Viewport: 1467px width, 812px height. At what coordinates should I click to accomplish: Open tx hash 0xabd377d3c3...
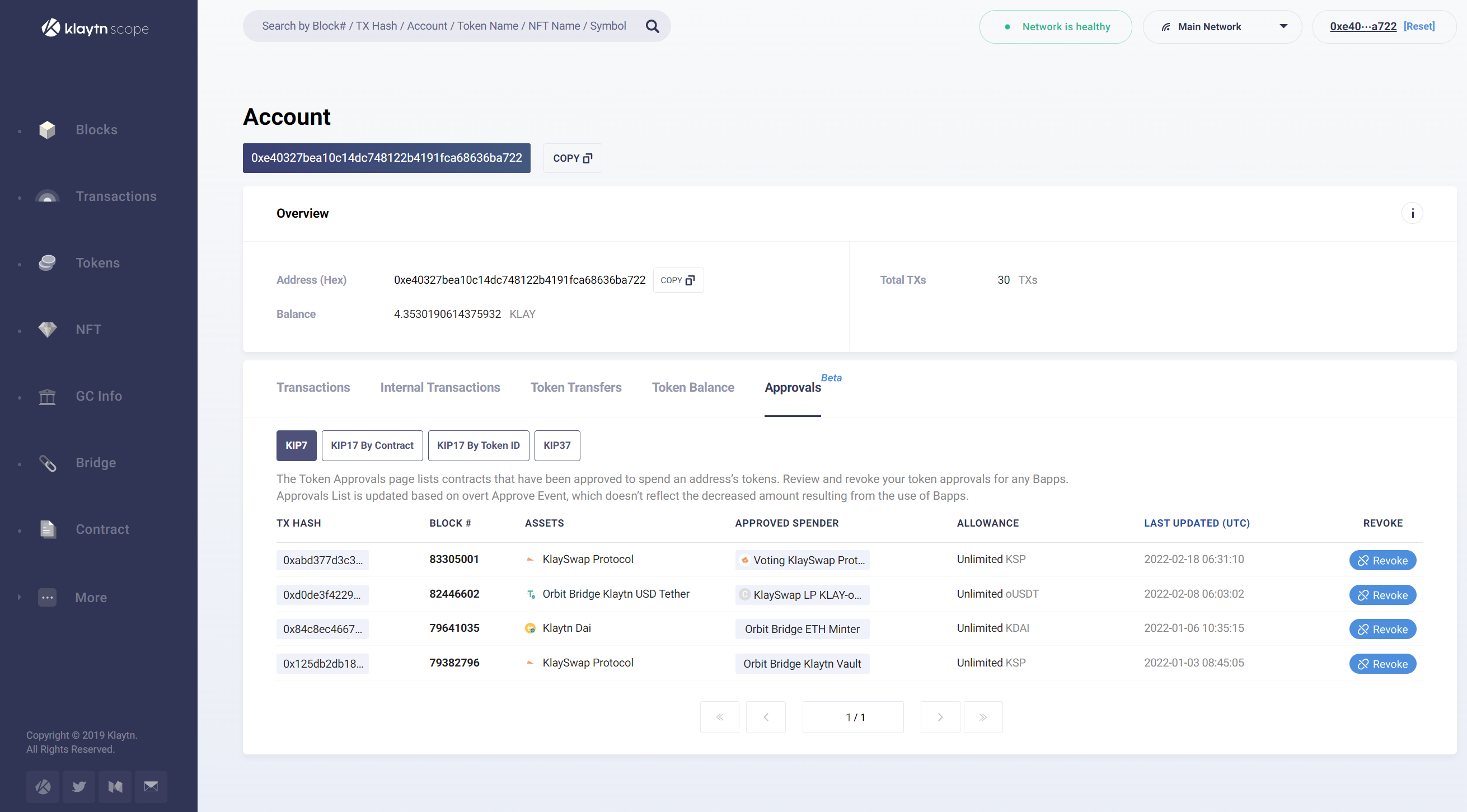coord(323,560)
